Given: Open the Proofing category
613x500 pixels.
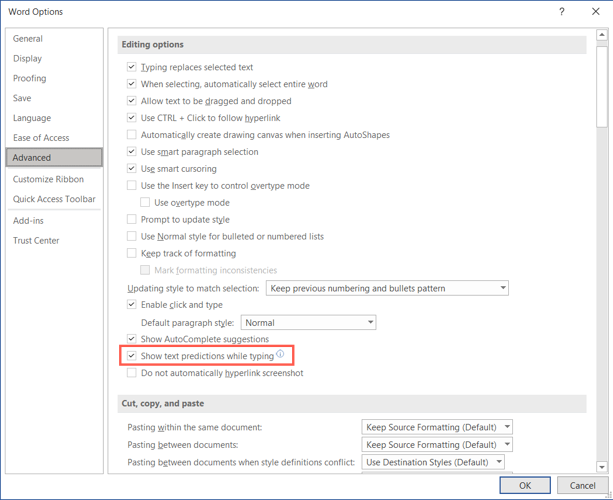Looking at the screenshot, I should pos(30,78).
